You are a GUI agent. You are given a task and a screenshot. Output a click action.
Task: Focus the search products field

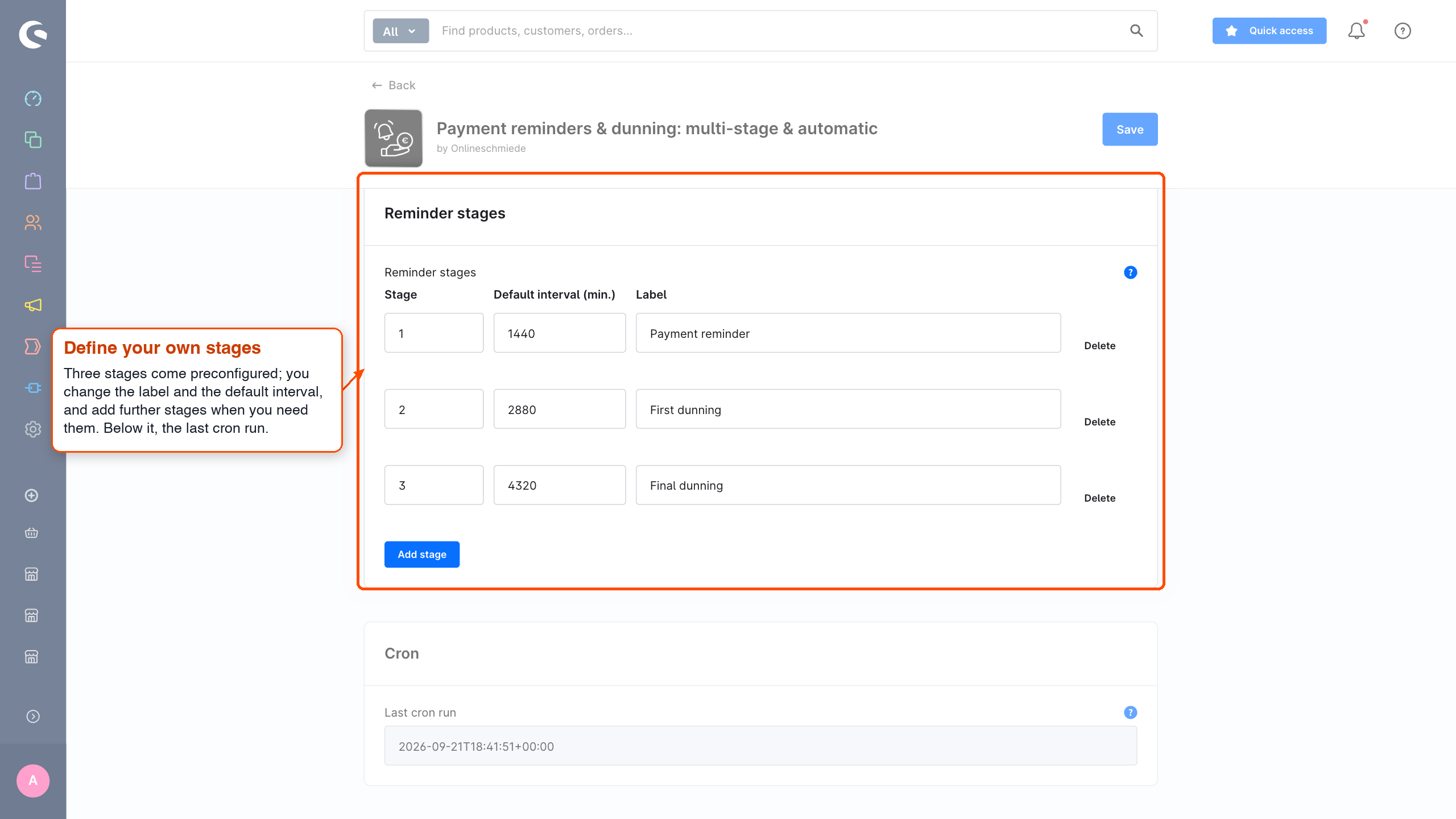[779, 31]
